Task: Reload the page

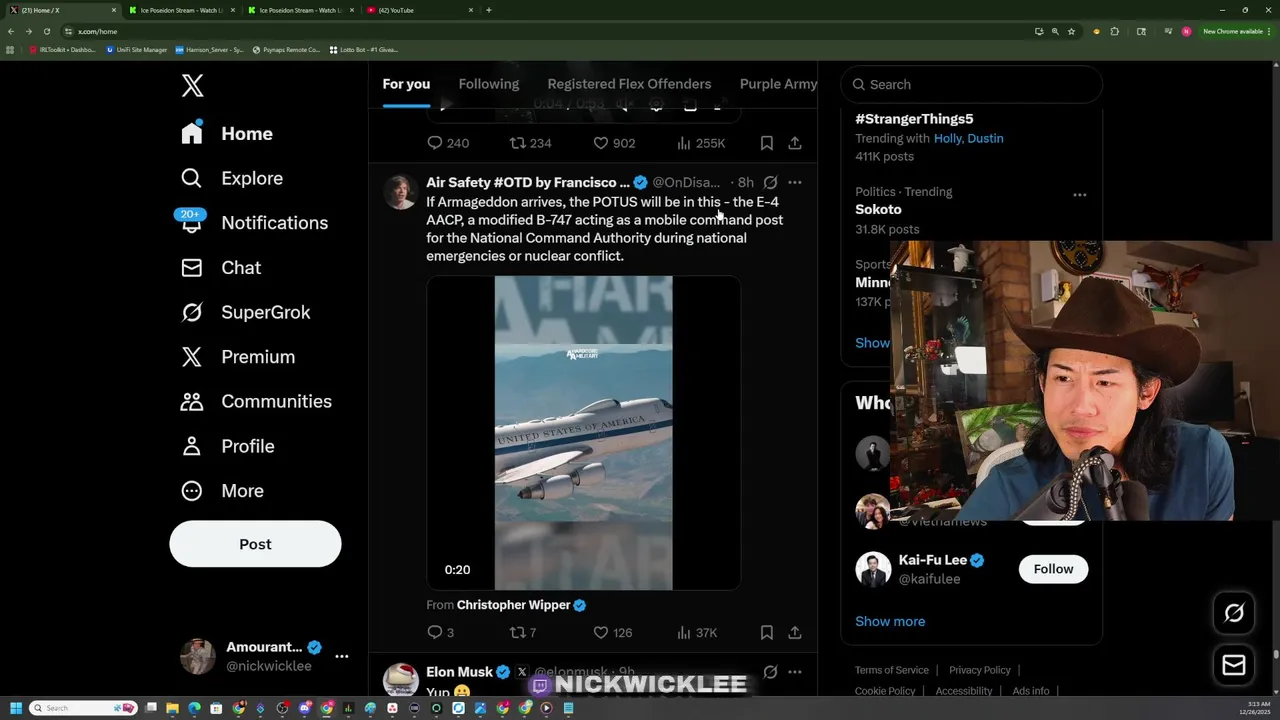Action: pos(46,31)
